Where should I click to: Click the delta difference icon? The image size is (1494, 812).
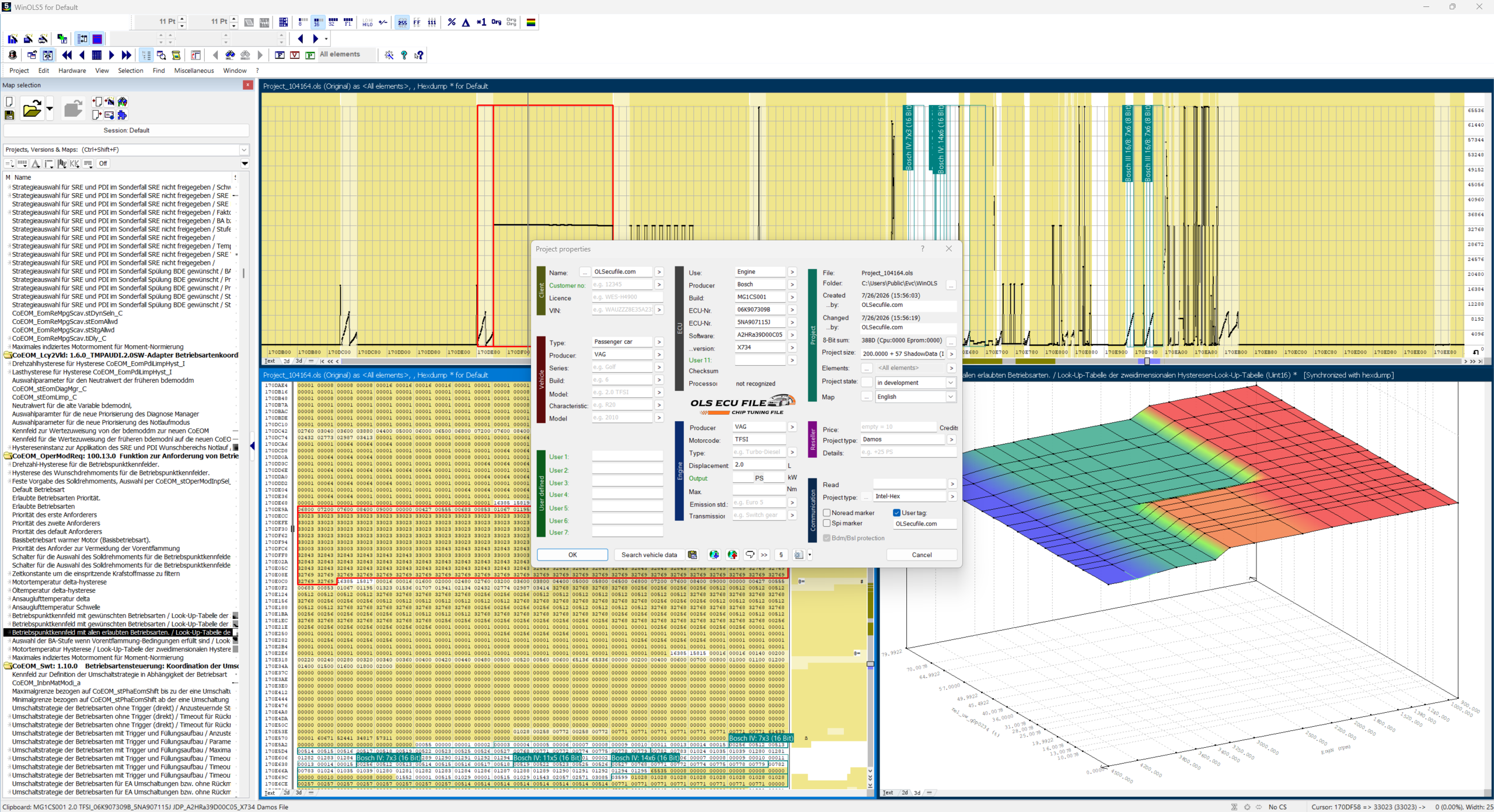tap(466, 22)
